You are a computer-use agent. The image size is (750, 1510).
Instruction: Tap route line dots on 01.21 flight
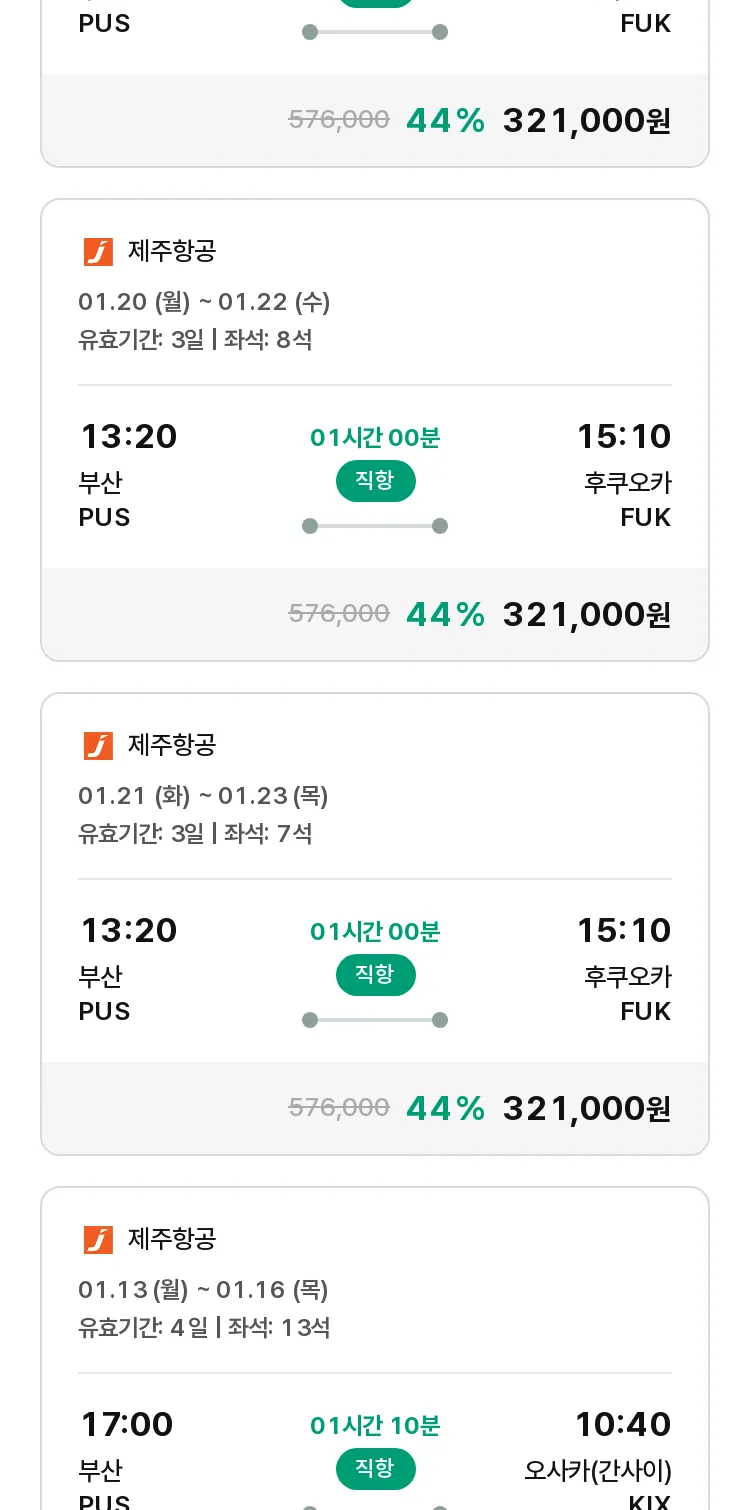coord(375,1020)
